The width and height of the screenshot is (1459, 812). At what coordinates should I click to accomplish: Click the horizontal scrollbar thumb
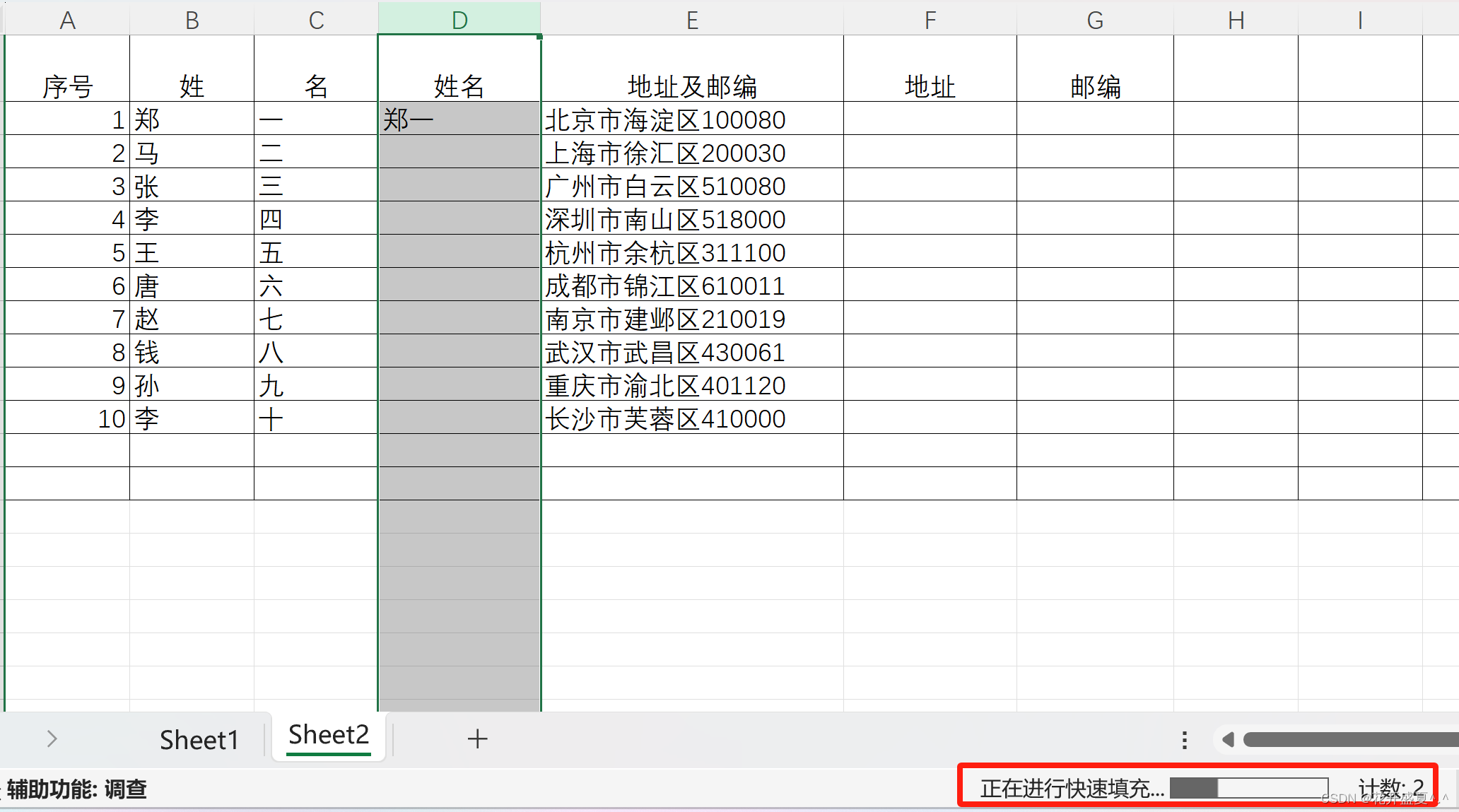[x=1350, y=739]
